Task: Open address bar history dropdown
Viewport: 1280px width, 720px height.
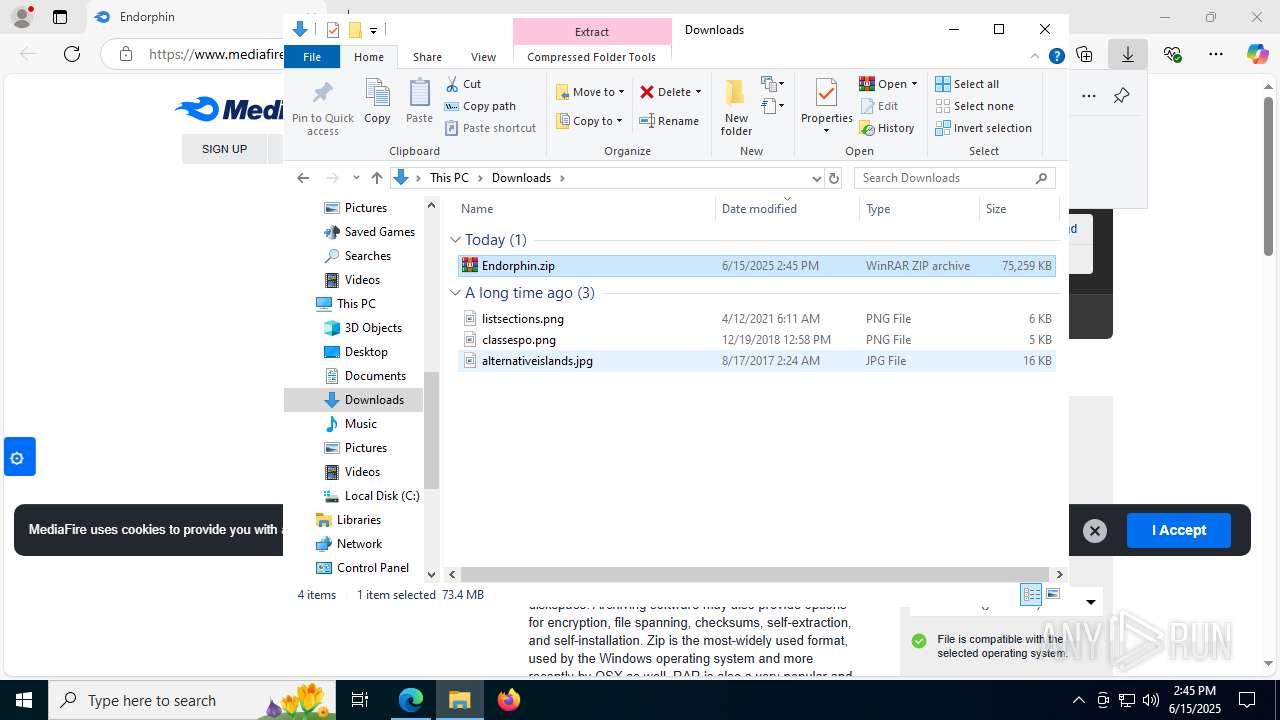Action: [x=816, y=178]
